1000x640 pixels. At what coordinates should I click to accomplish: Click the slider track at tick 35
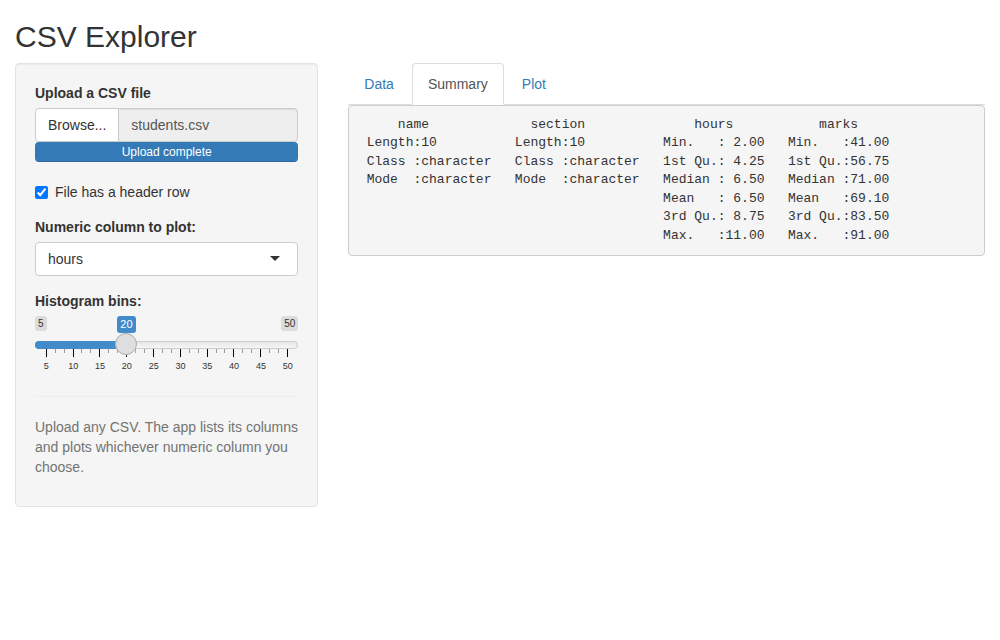tap(207, 345)
